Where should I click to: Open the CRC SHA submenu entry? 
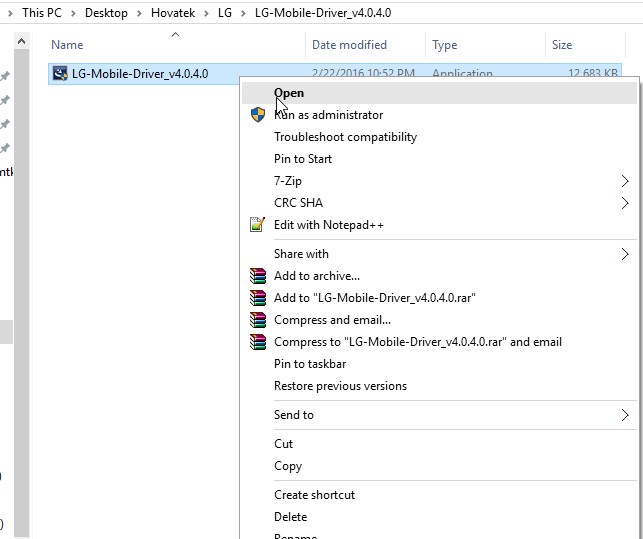(439, 203)
